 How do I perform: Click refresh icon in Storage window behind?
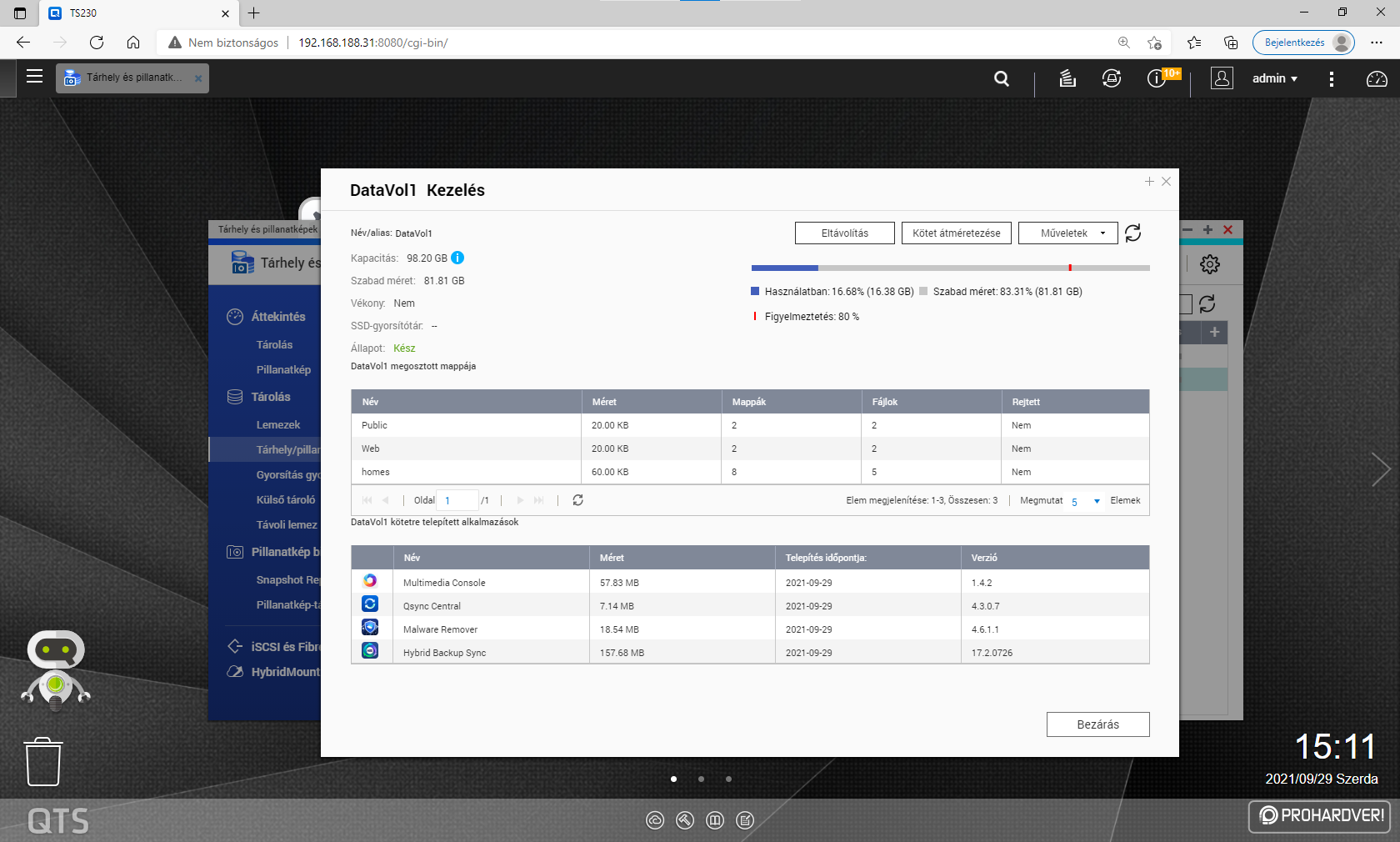1207,304
